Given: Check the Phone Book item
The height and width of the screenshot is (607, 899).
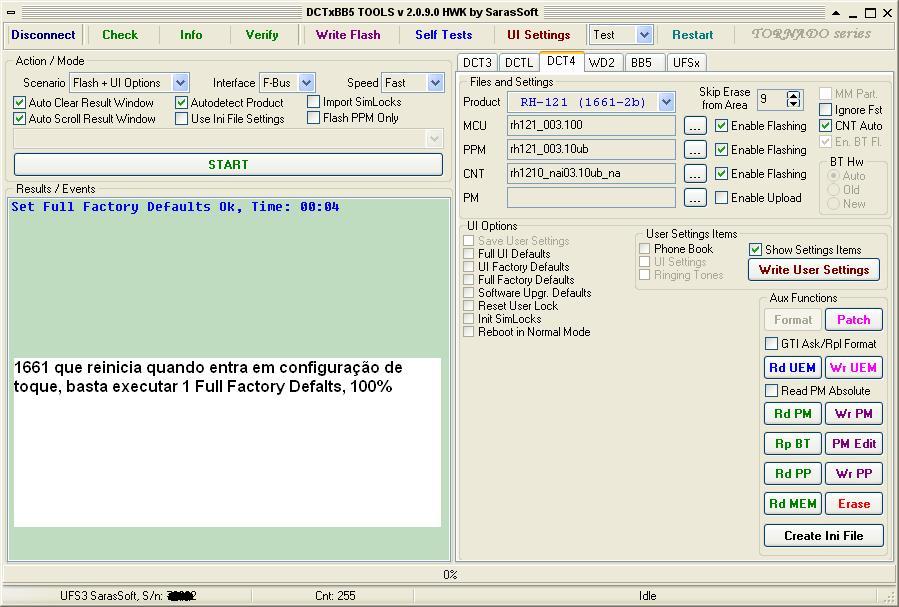Looking at the screenshot, I should tap(645, 249).
